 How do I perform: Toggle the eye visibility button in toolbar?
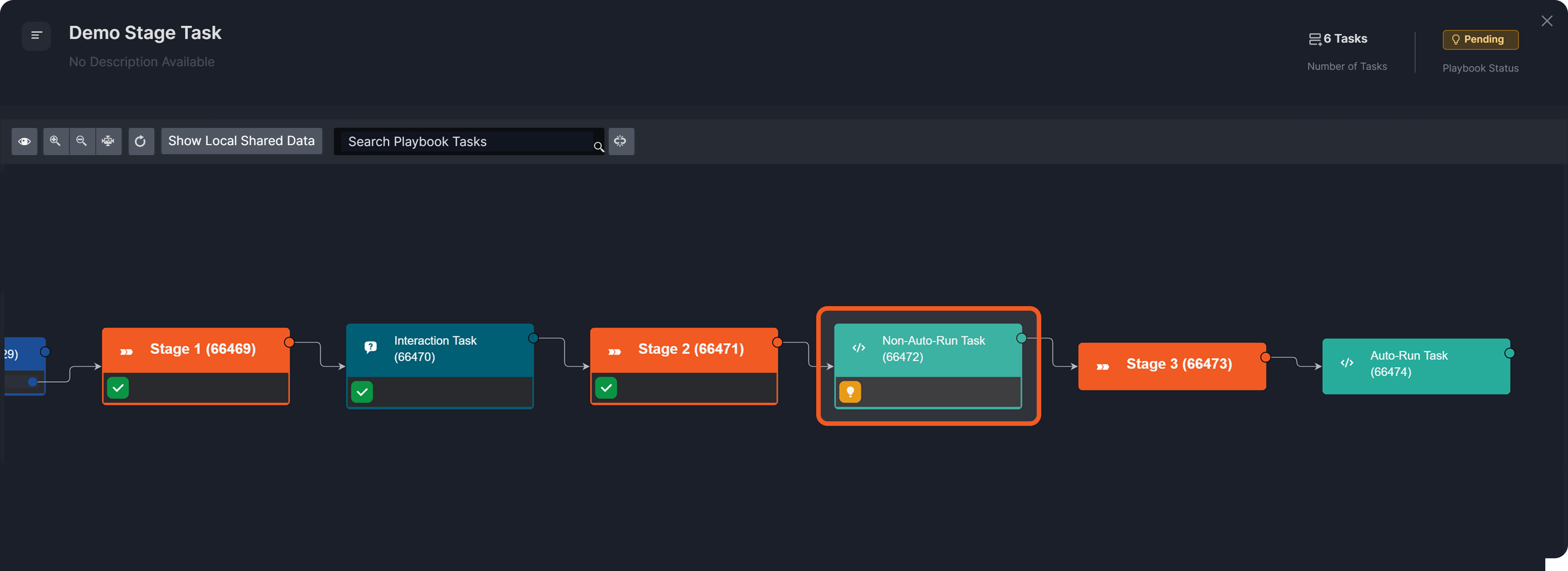tap(24, 141)
